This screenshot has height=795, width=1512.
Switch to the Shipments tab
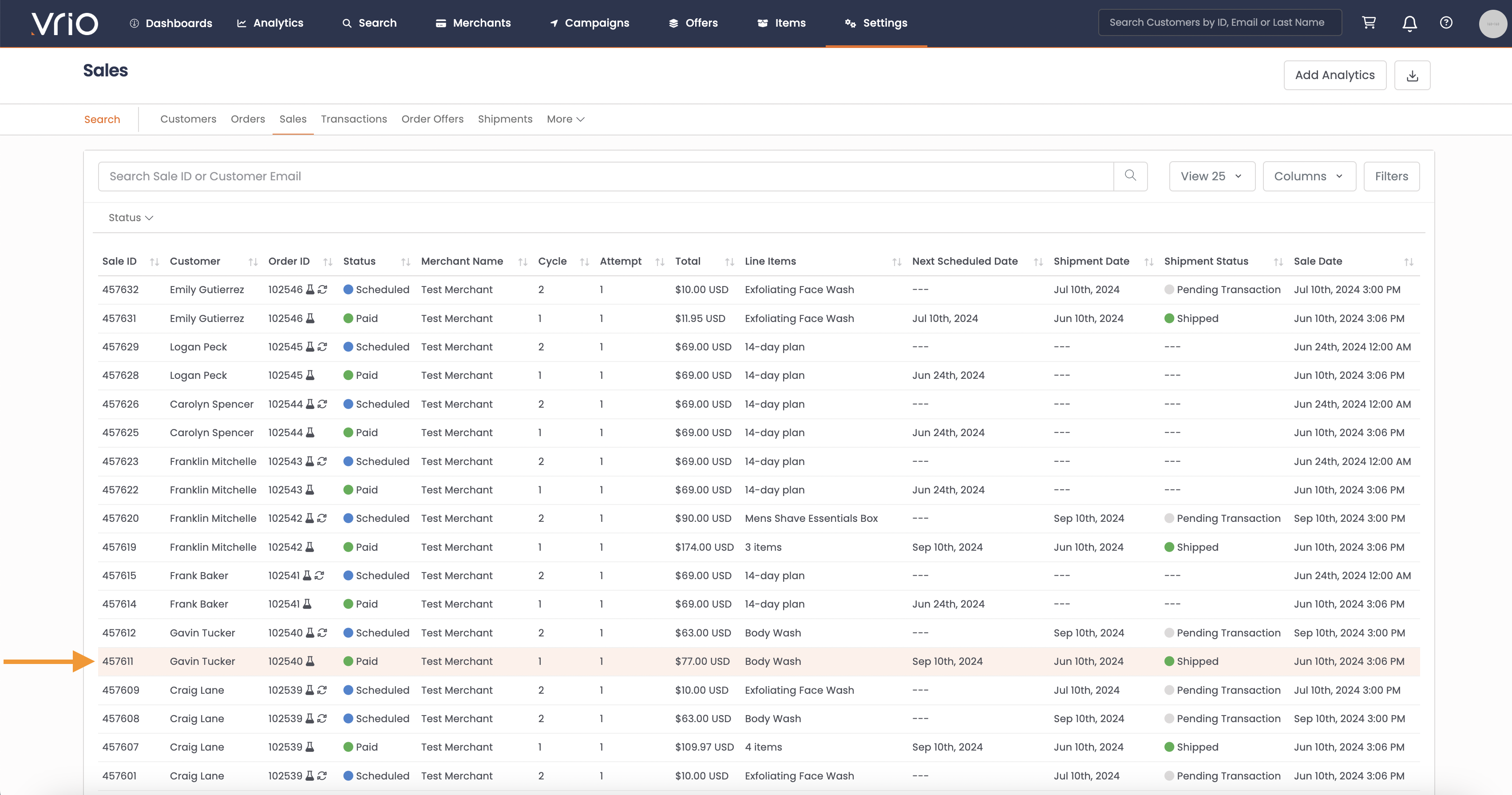pos(505,119)
